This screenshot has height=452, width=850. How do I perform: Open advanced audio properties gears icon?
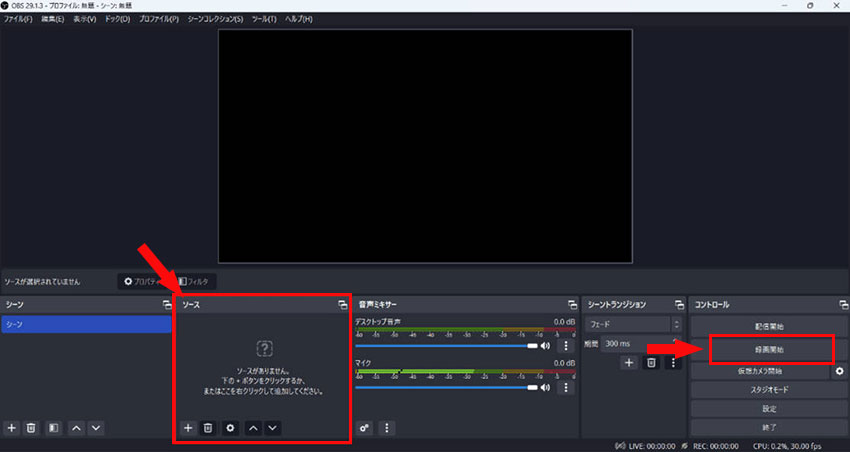click(x=365, y=427)
